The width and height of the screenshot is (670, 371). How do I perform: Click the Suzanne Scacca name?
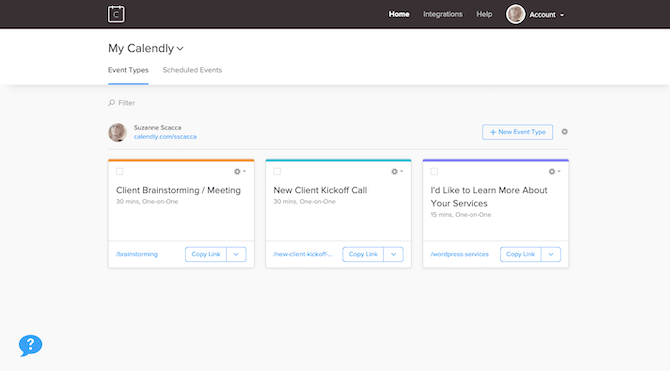[157, 127]
